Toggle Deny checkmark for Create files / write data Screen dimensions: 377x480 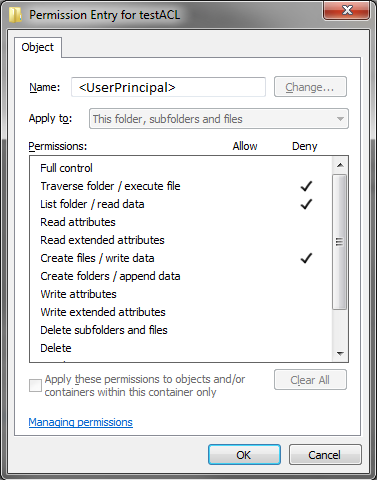click(306, 258)
